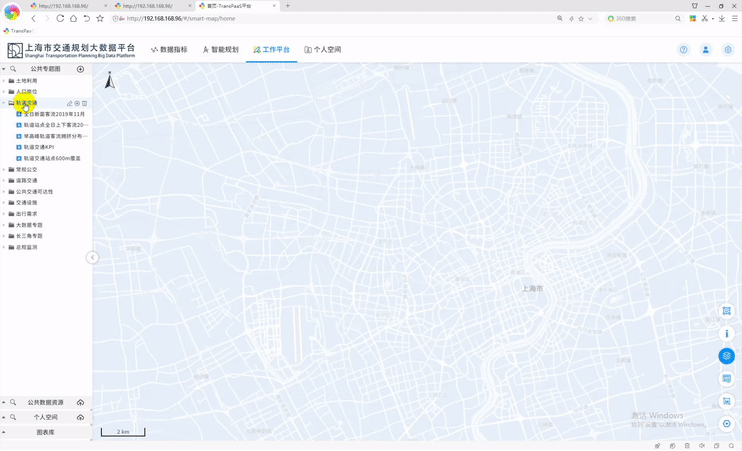Toggle layer 轨道交通站点600m覆盖
The image size is (742, 451).
click(19, 158)
